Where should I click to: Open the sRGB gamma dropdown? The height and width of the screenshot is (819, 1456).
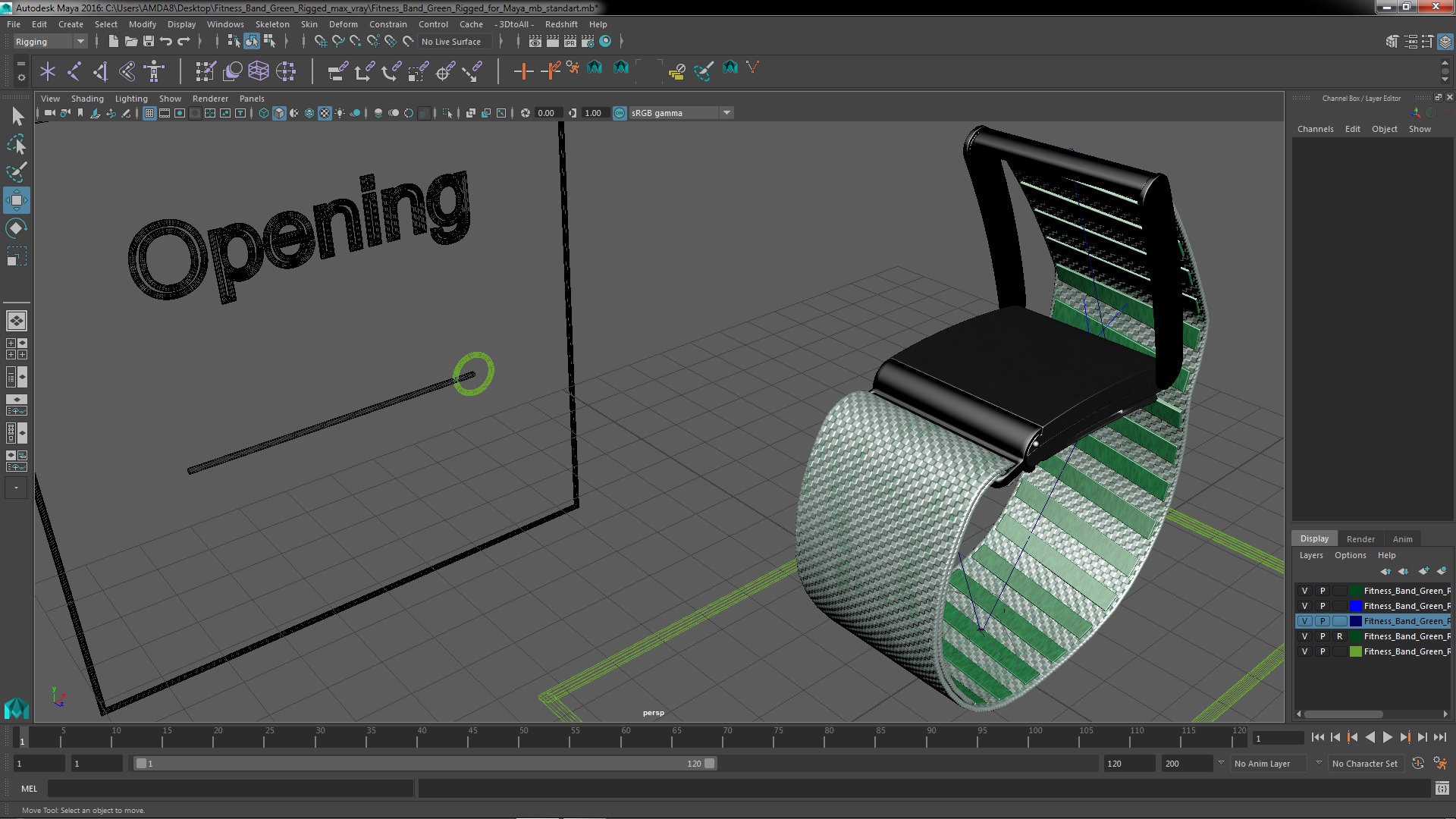point(681,113)
